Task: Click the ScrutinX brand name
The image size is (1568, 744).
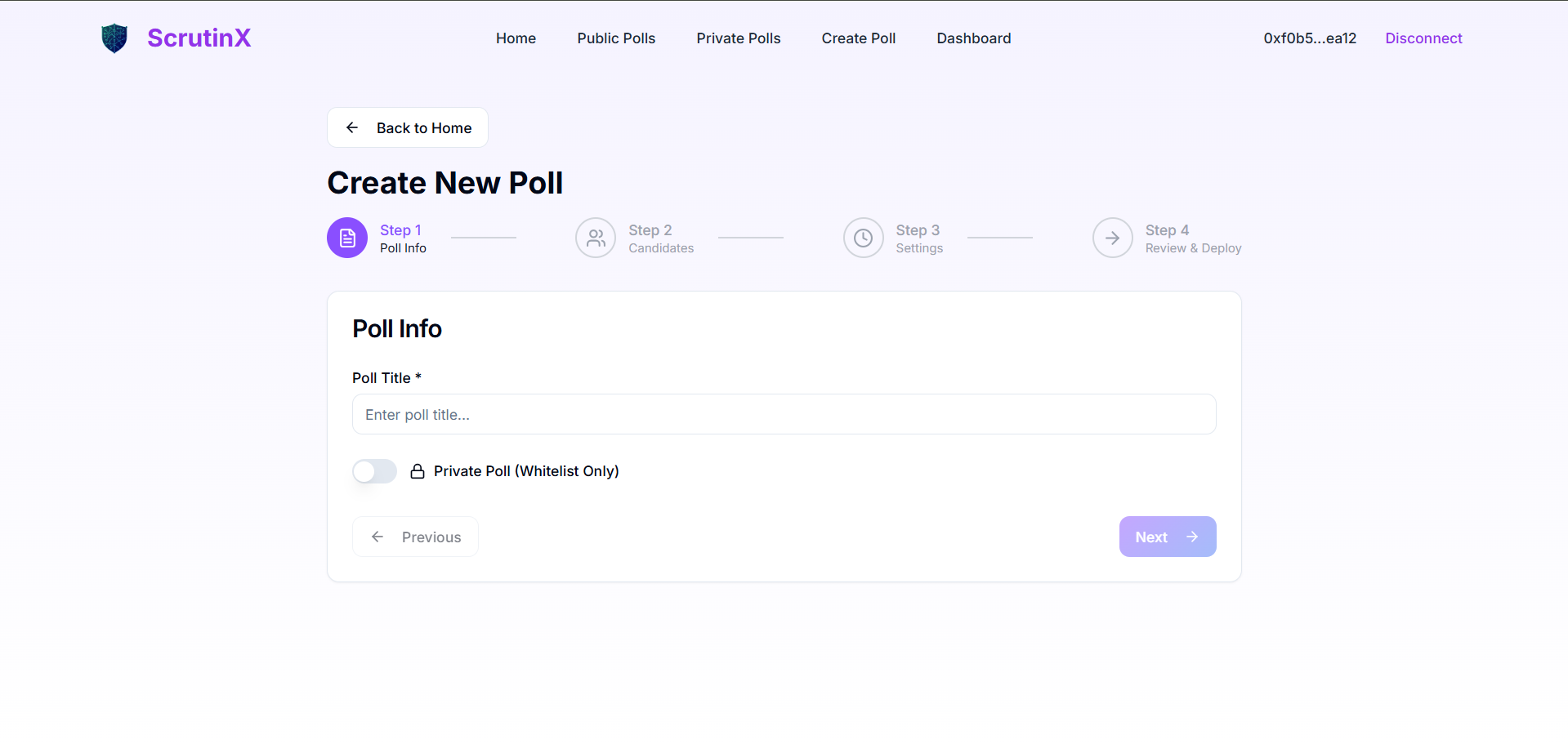Action: (x=199, y=38)
